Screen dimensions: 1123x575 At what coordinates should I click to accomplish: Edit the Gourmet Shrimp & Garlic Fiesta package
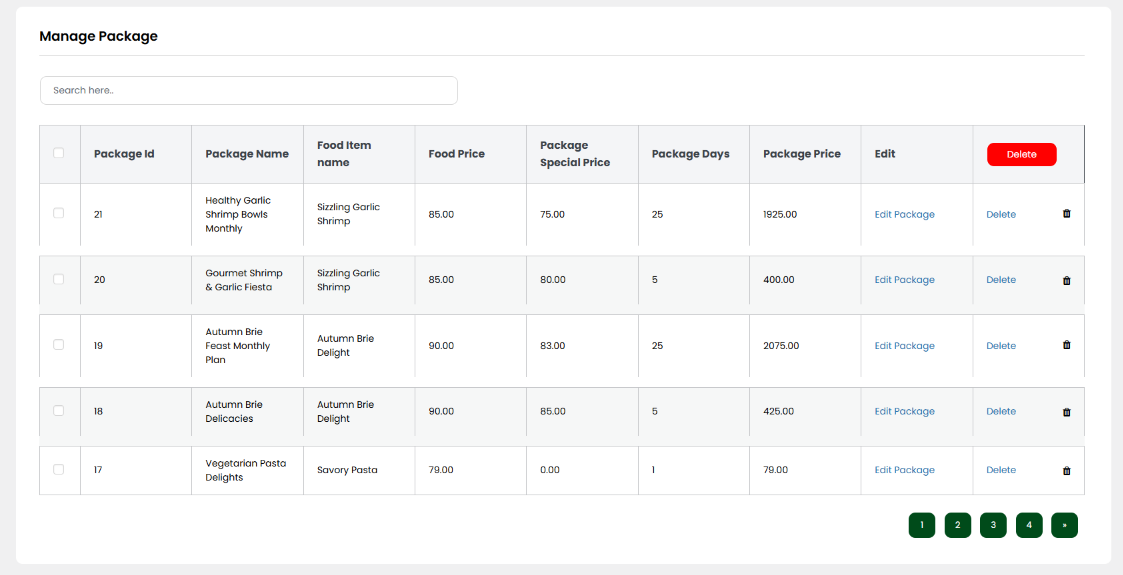pyautogui.click(x=905, y=280)
